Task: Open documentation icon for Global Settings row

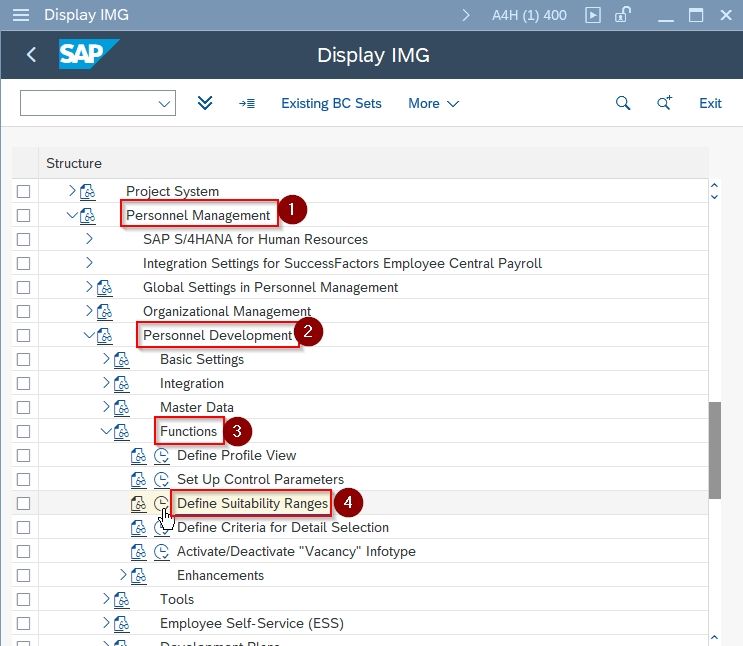Action: 104,288
